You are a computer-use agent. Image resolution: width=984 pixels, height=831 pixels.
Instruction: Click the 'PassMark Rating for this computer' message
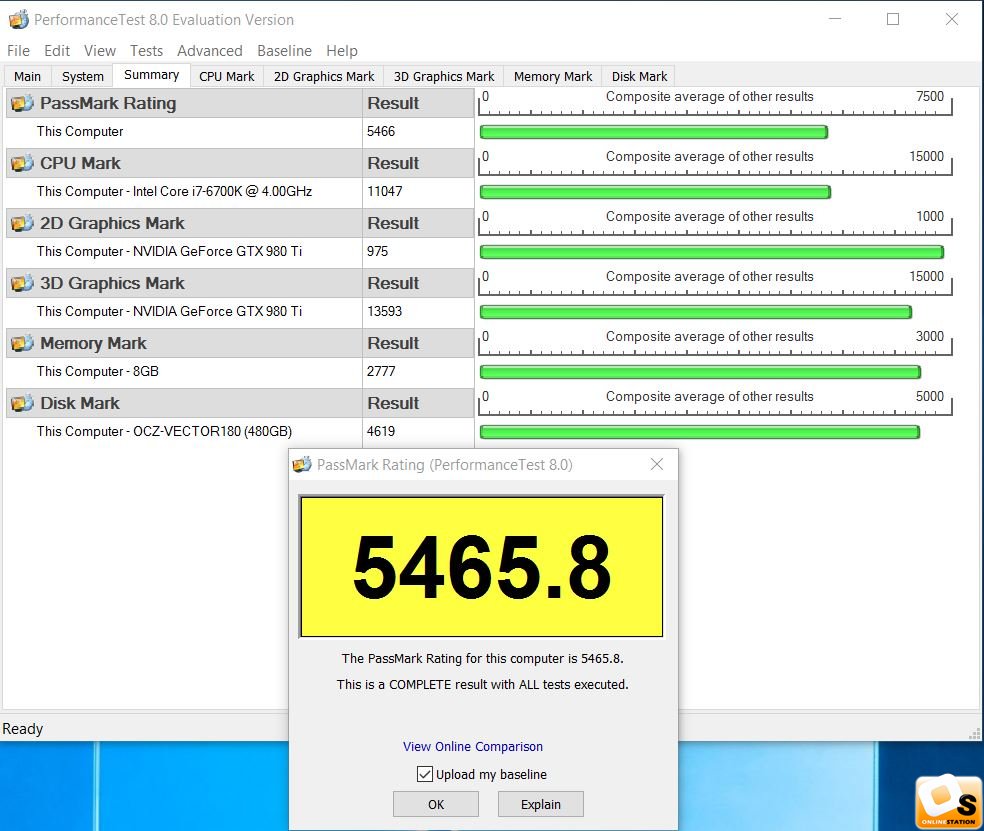(x=482, y=658)
